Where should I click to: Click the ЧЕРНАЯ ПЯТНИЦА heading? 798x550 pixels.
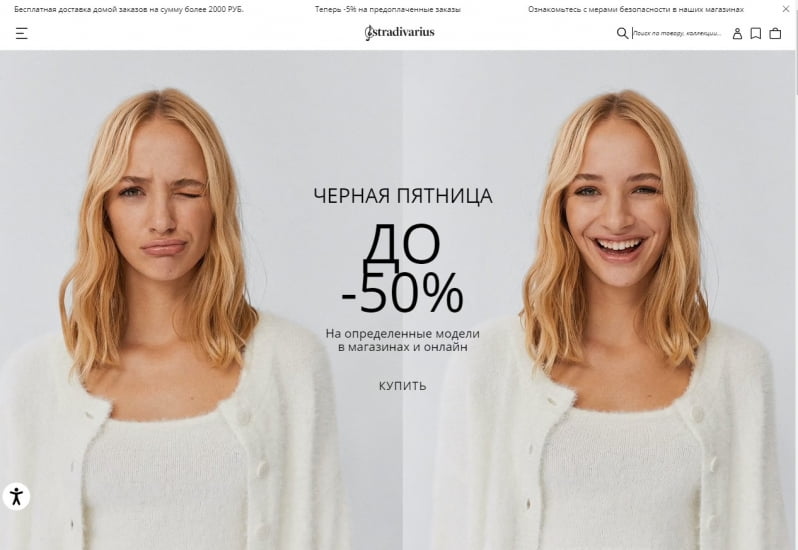pos(403,196)
